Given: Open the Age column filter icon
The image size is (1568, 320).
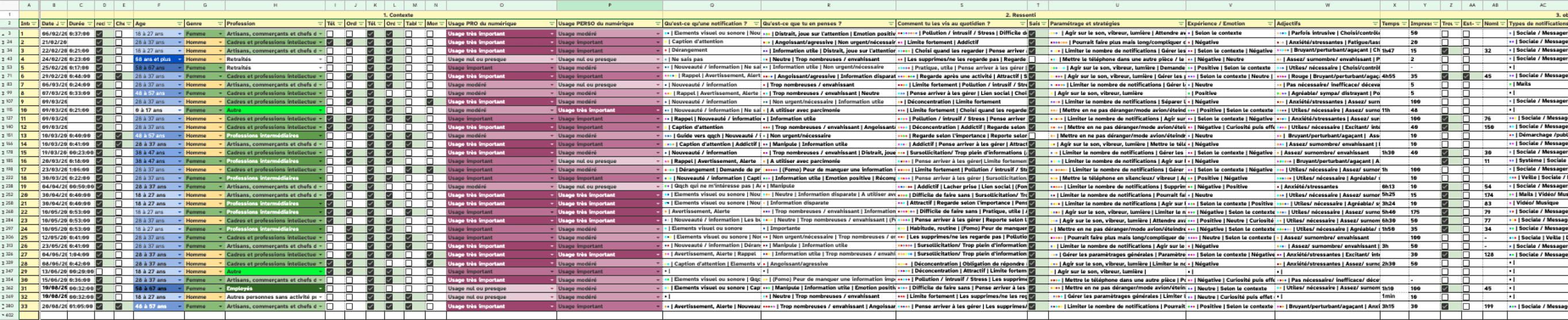Looking at the screenshot, I should 179,24.
